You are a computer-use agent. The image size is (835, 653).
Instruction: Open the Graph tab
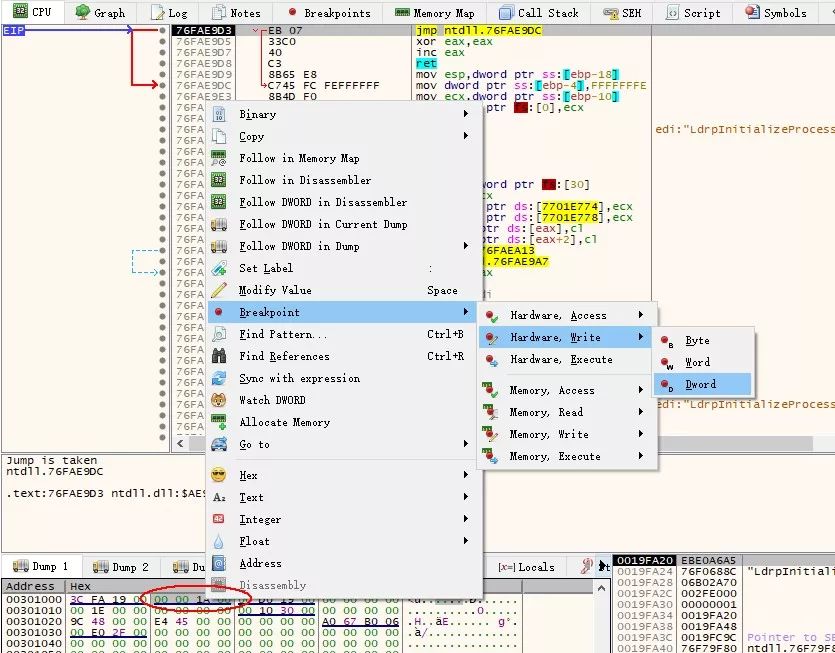101,12
